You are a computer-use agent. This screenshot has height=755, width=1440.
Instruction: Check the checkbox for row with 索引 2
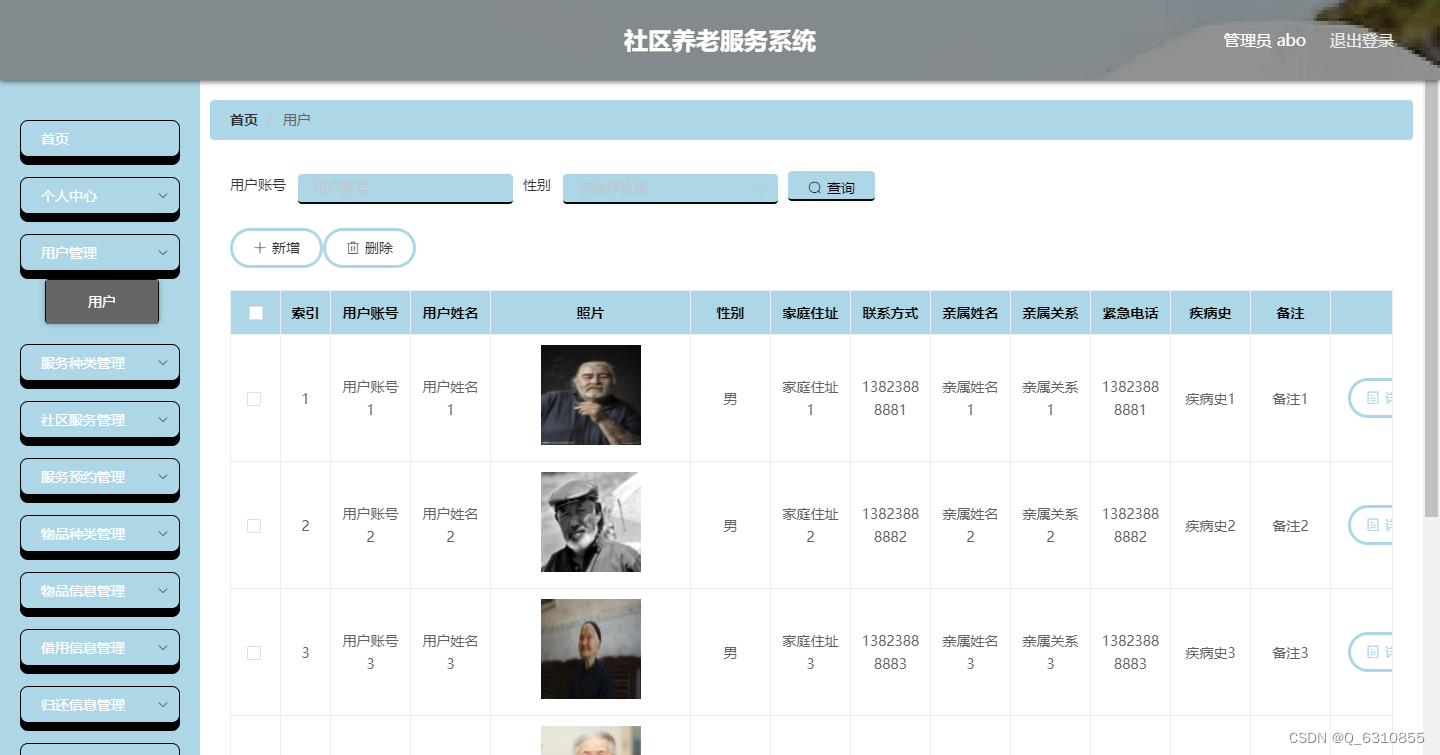click(x=254, y=525)
